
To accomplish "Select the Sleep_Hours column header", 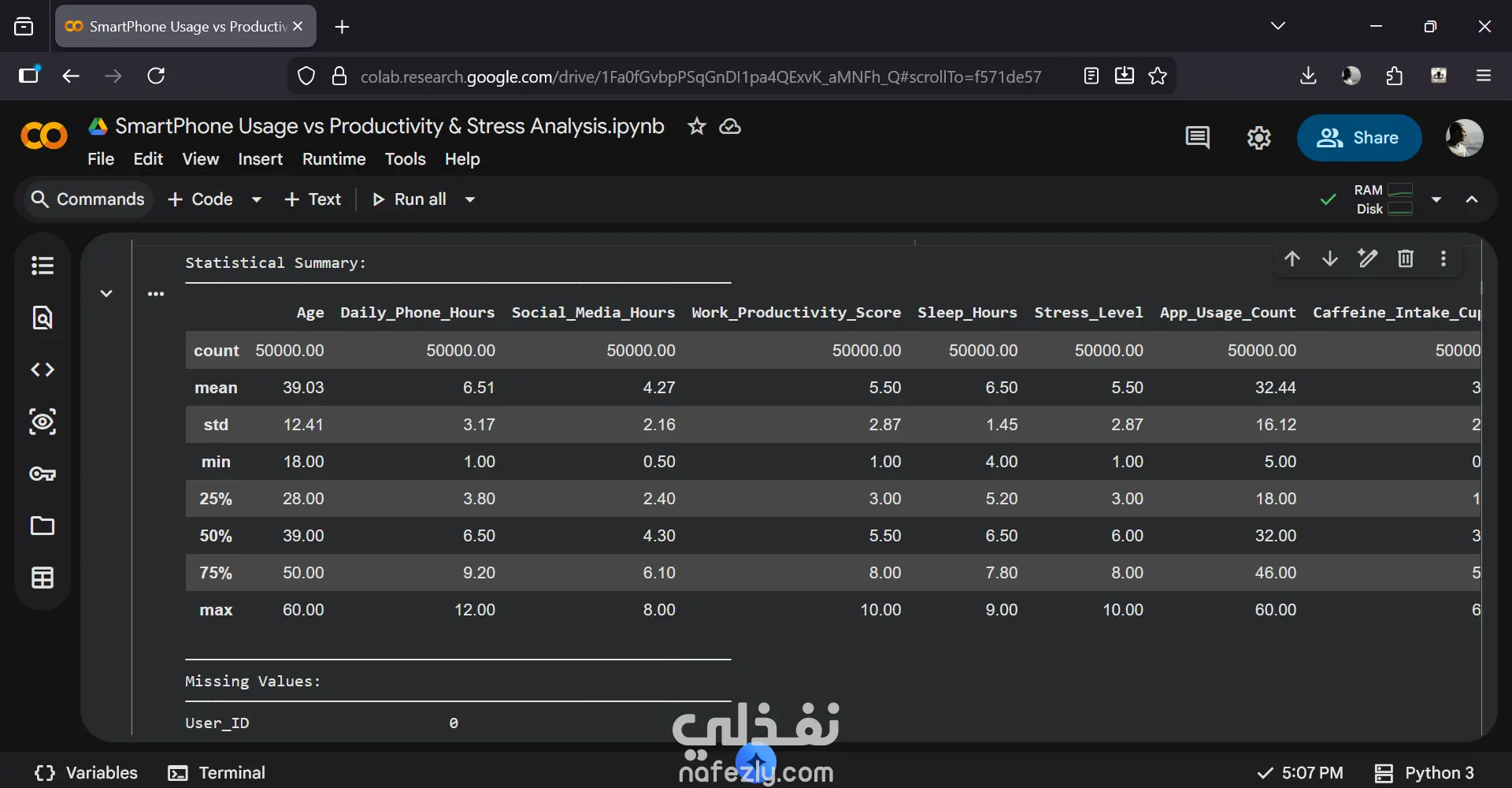I will (967, 313).
